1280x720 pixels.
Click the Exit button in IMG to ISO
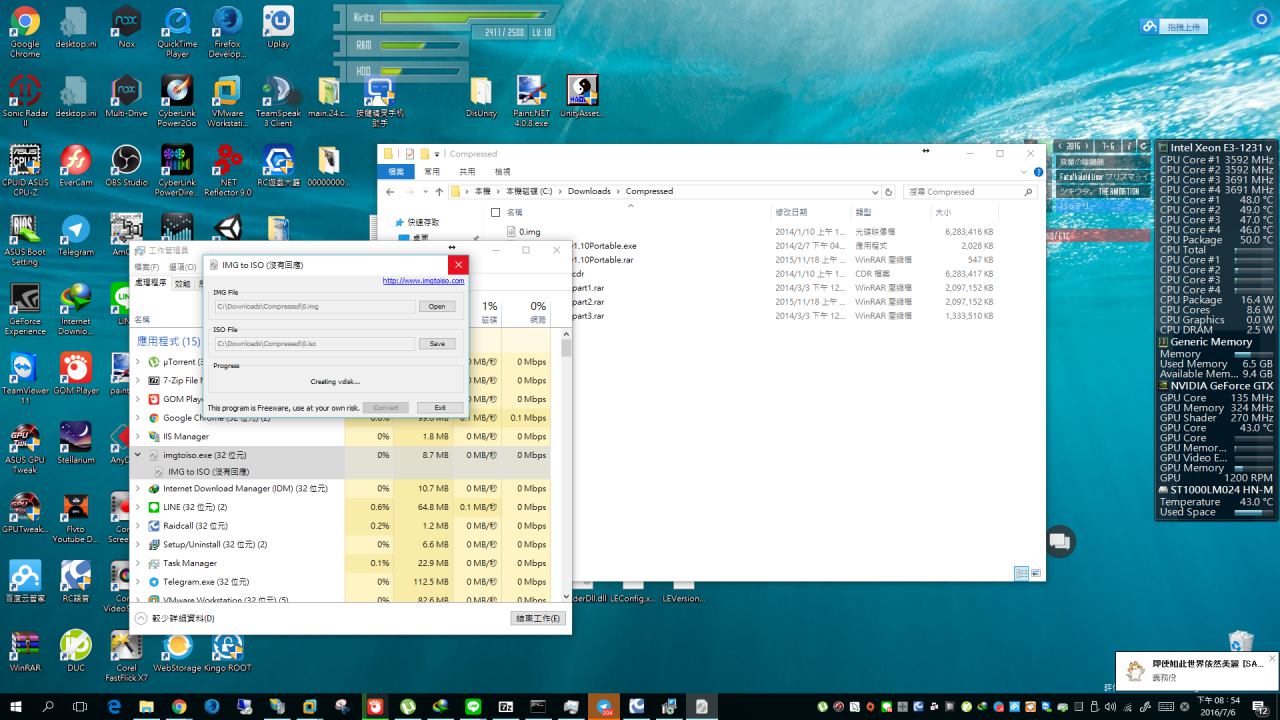coord(439,408)
